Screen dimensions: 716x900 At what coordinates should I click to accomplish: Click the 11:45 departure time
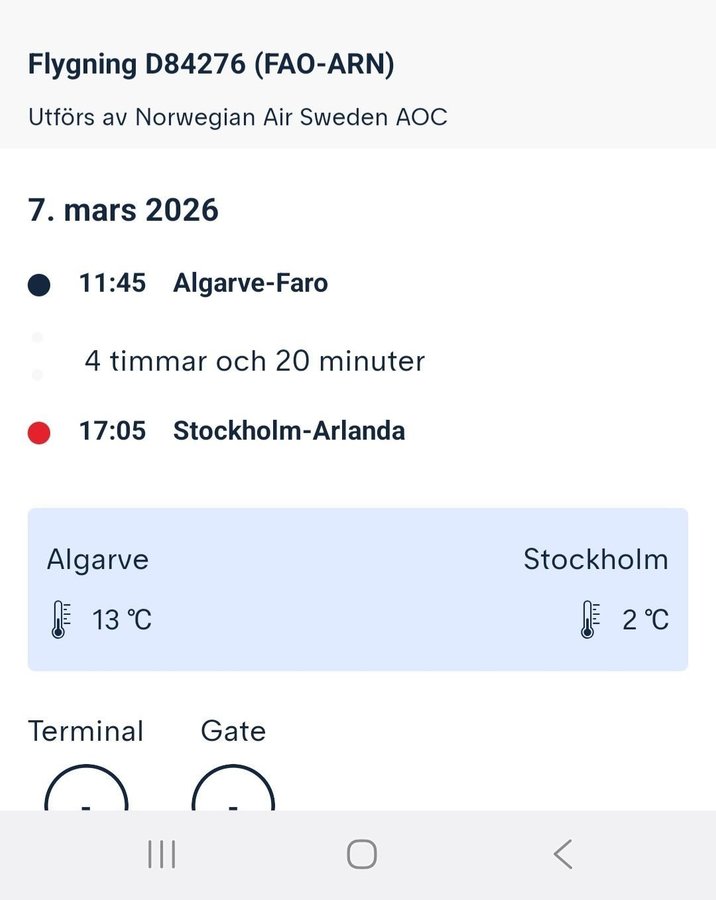click(x=112, y=283)
